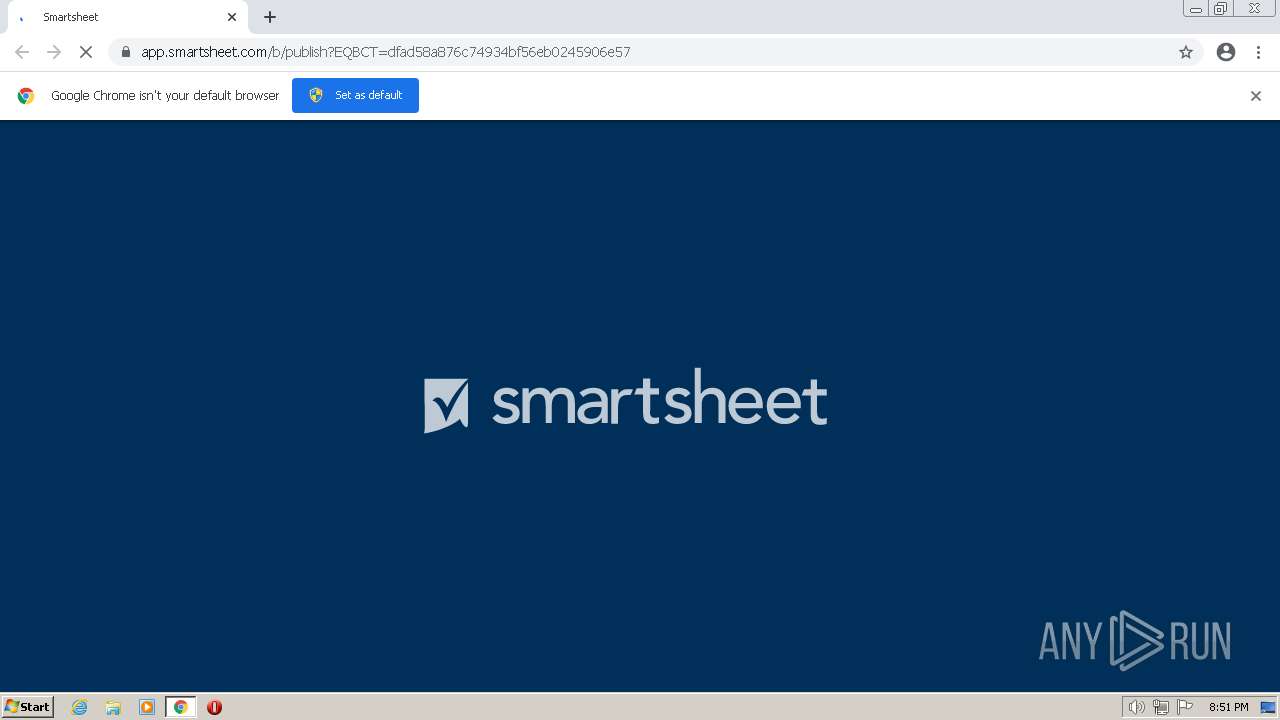Minimize the Chrome window

pos(1195,9)
